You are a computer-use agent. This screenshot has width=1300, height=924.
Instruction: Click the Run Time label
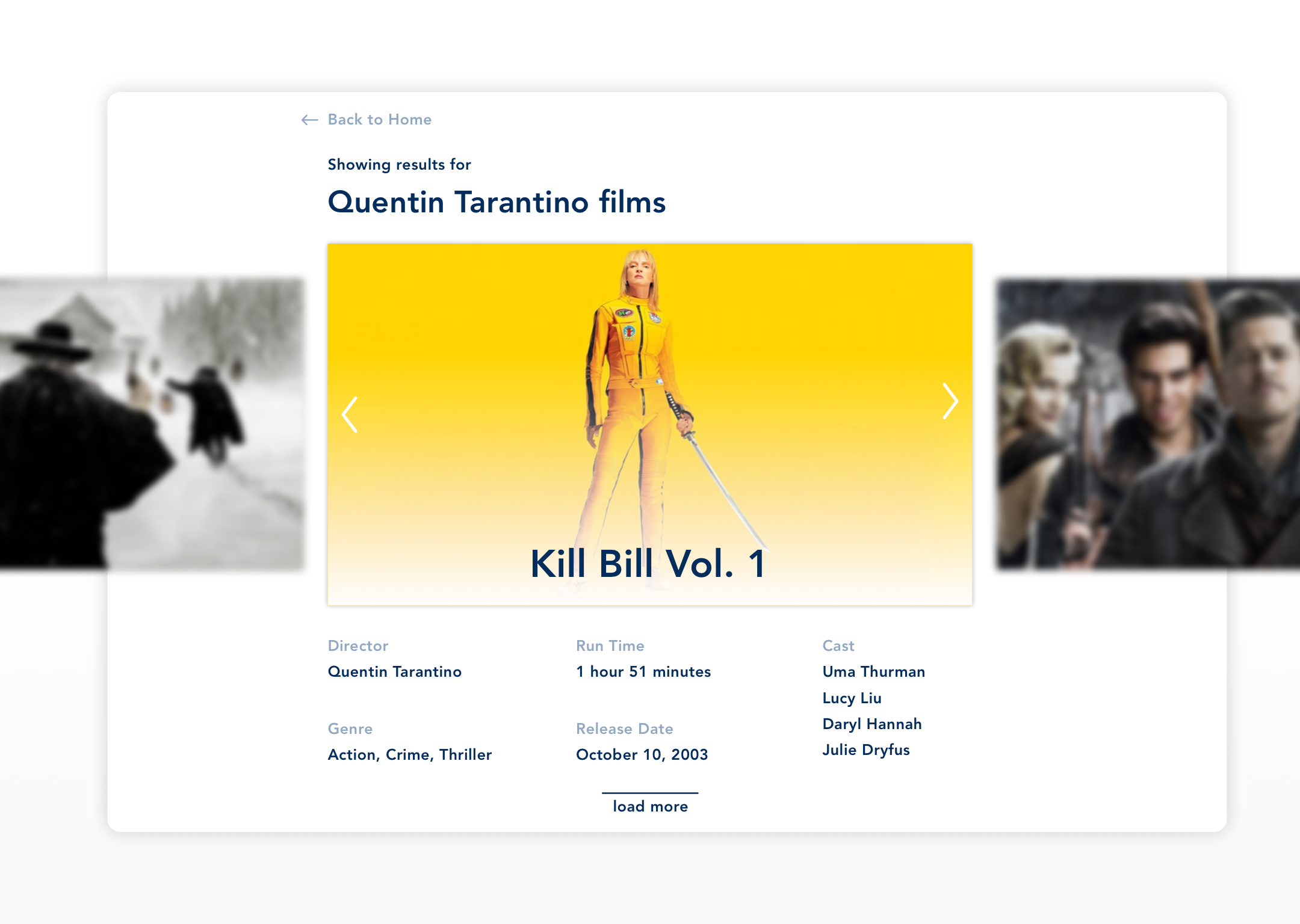tap(610, 645)
